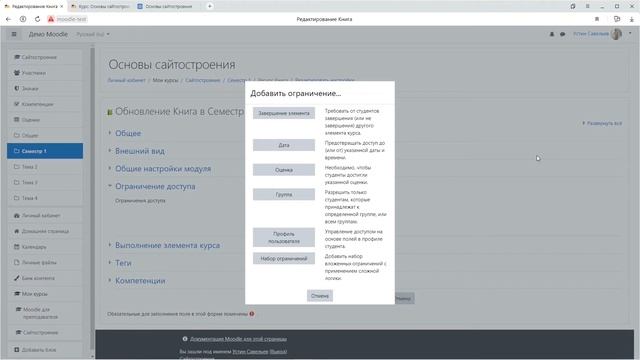640x360 pixels.
Task: Open 'Личные файлы' in the sidebar
Action: 45,262
